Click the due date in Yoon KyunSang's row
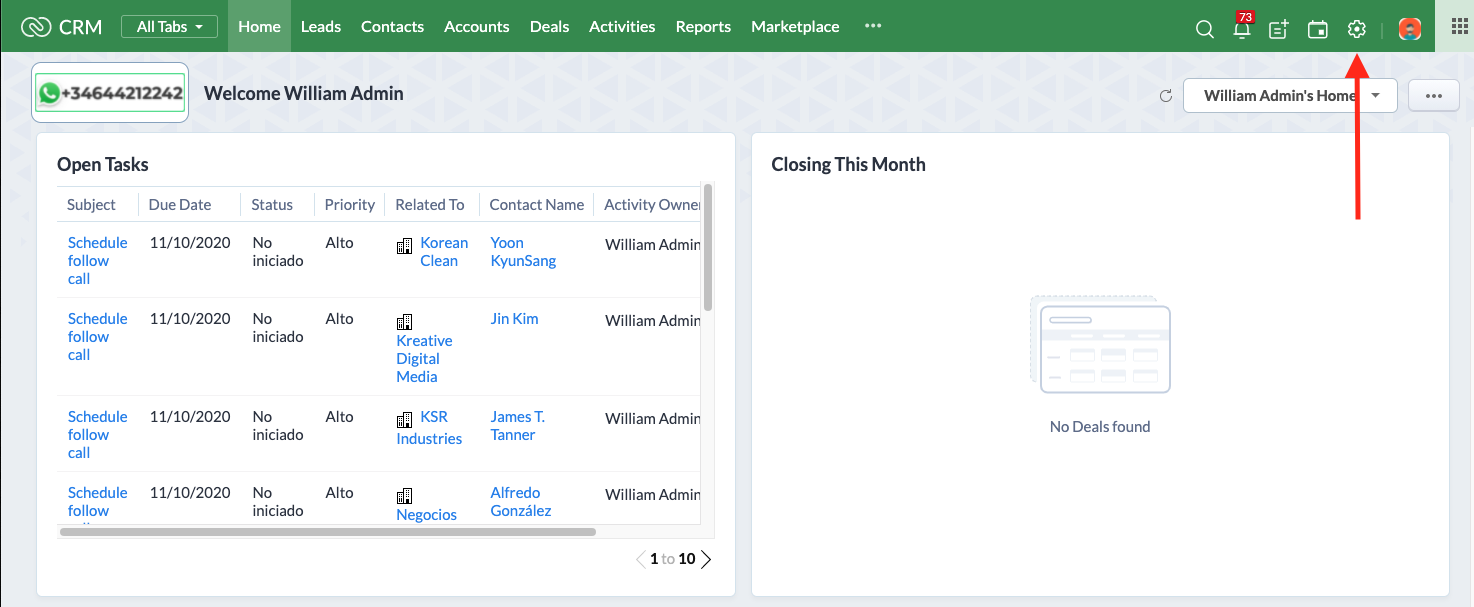 [190, 243]
